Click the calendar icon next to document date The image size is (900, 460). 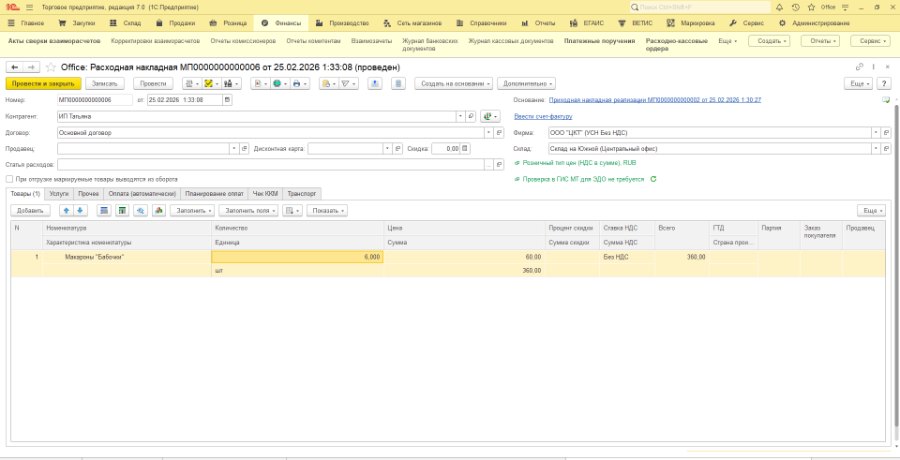(x=228, y=100)
